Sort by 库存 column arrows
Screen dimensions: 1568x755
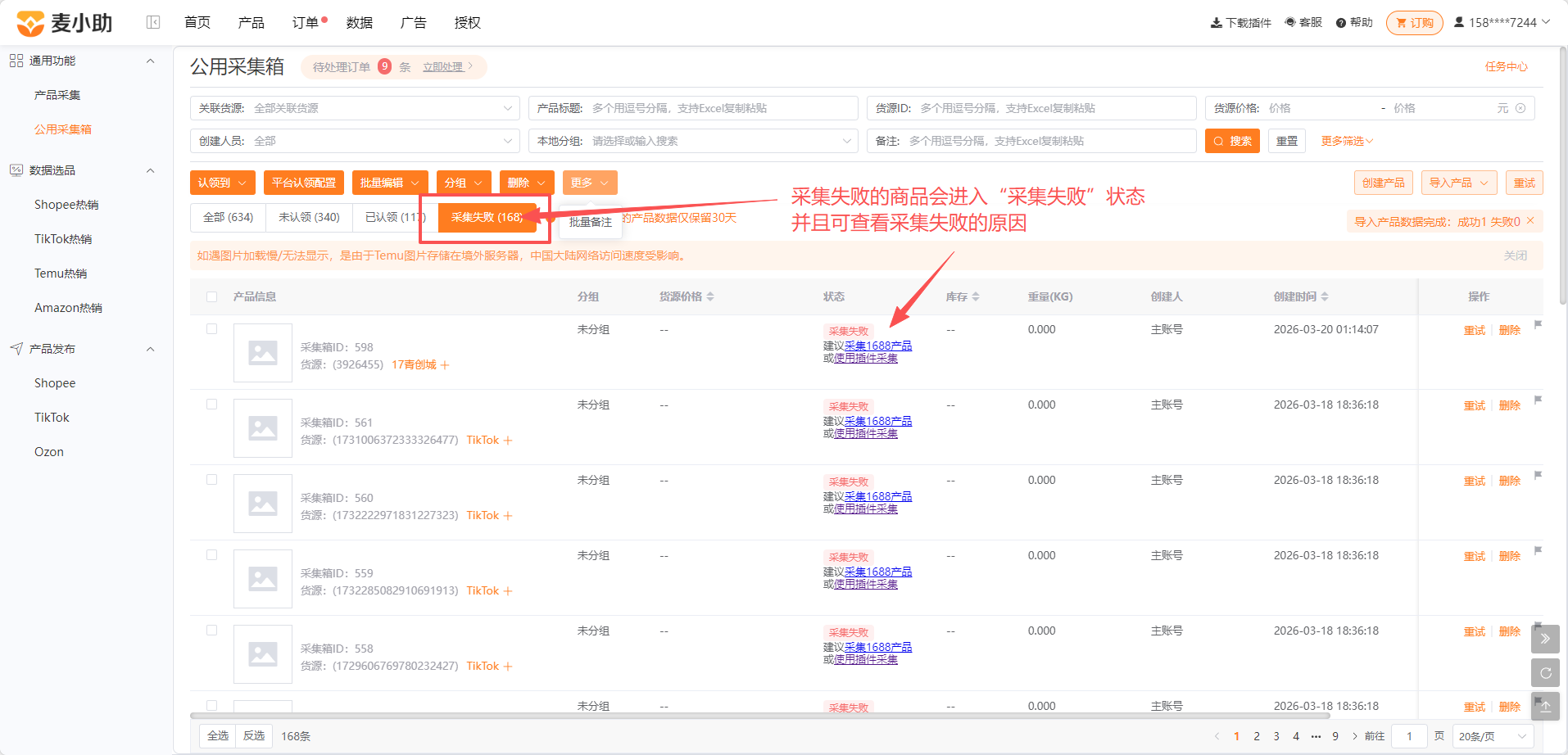(x=976, y=296)
